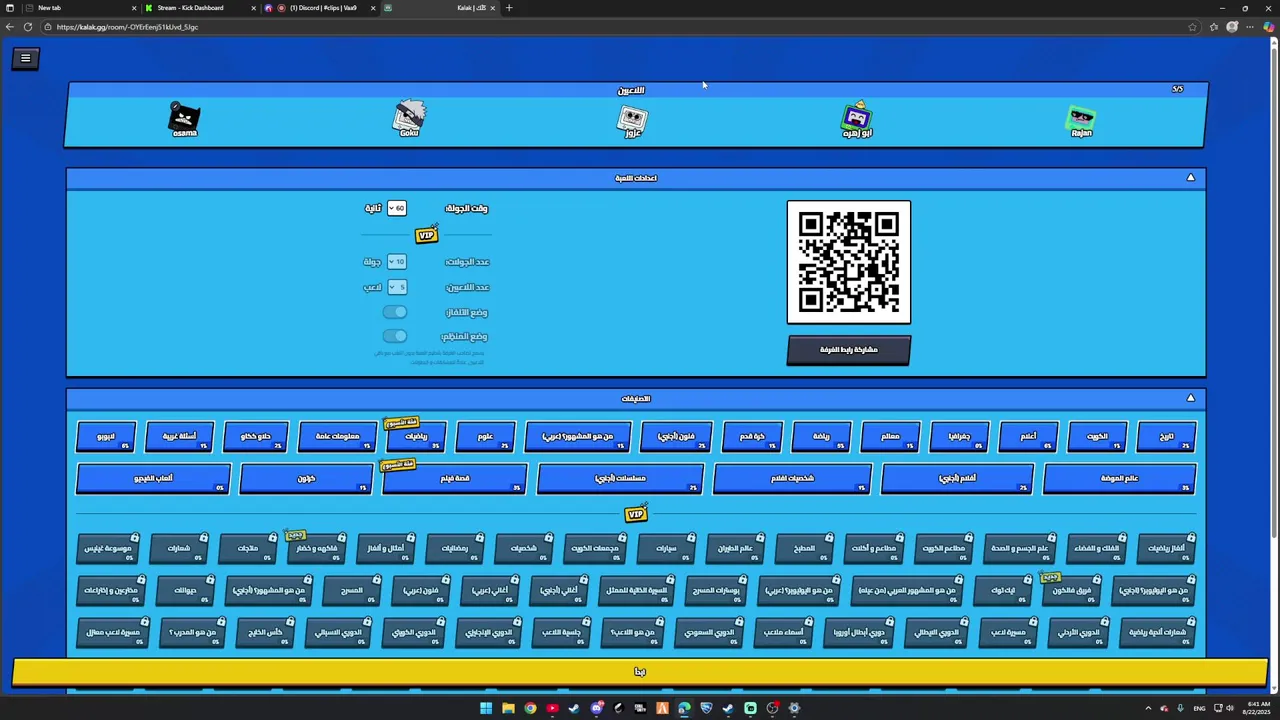1280x720 pixels.
Task: Click the lock on حيوانات category
Action: tap(209, 580)
